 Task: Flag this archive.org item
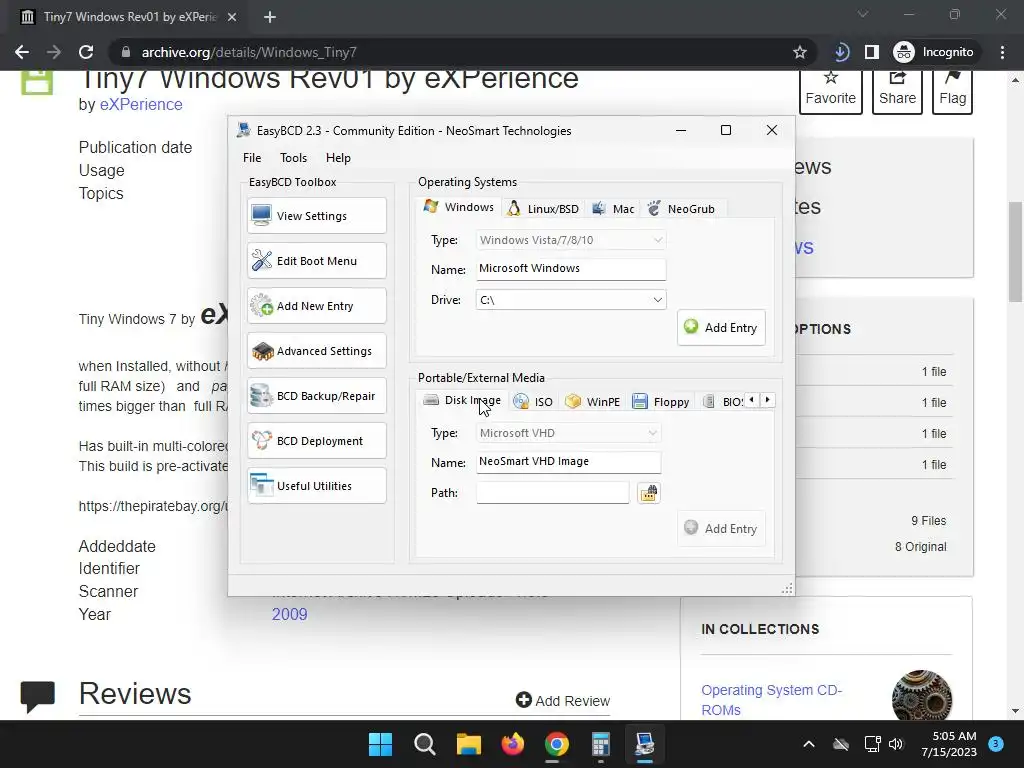[952, 89]
